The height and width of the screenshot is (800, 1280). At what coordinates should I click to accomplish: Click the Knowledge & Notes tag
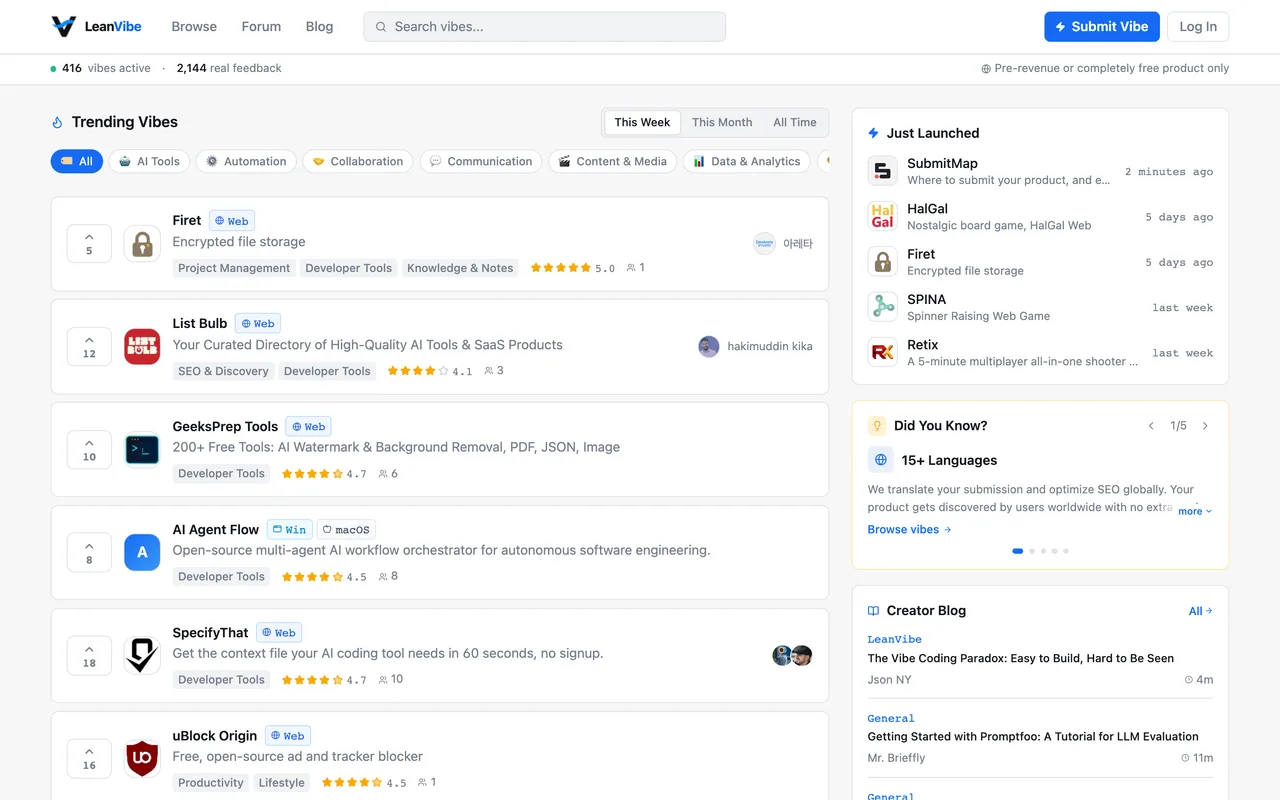tap(460, 268)
